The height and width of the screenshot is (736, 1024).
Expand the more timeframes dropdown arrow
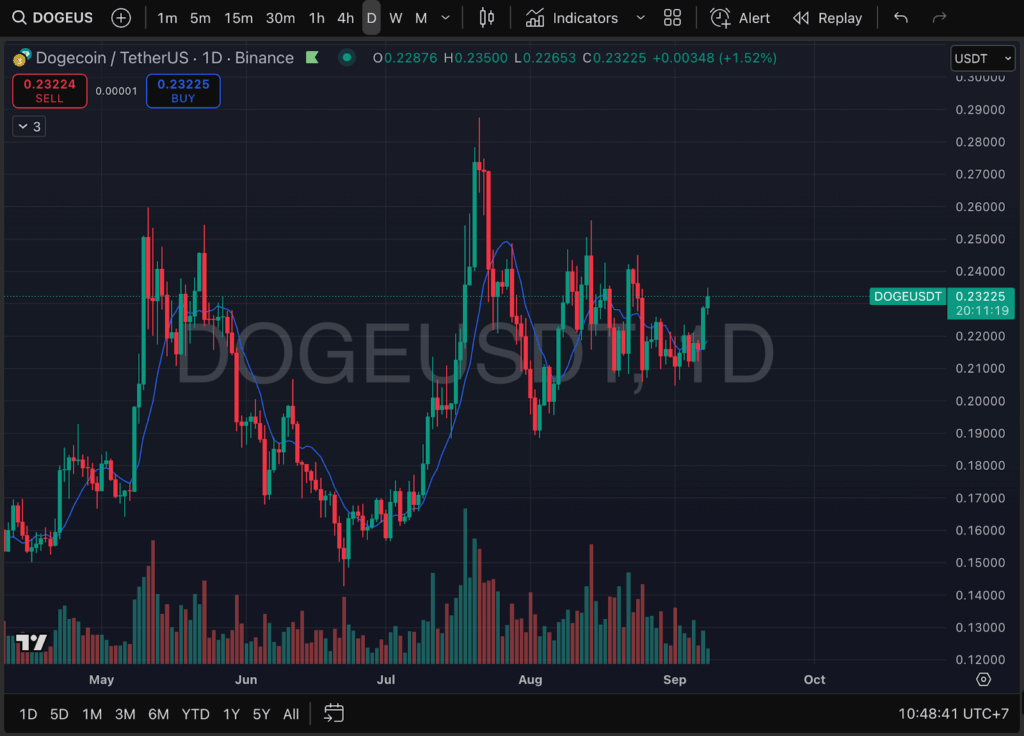[x=445, y=18]
